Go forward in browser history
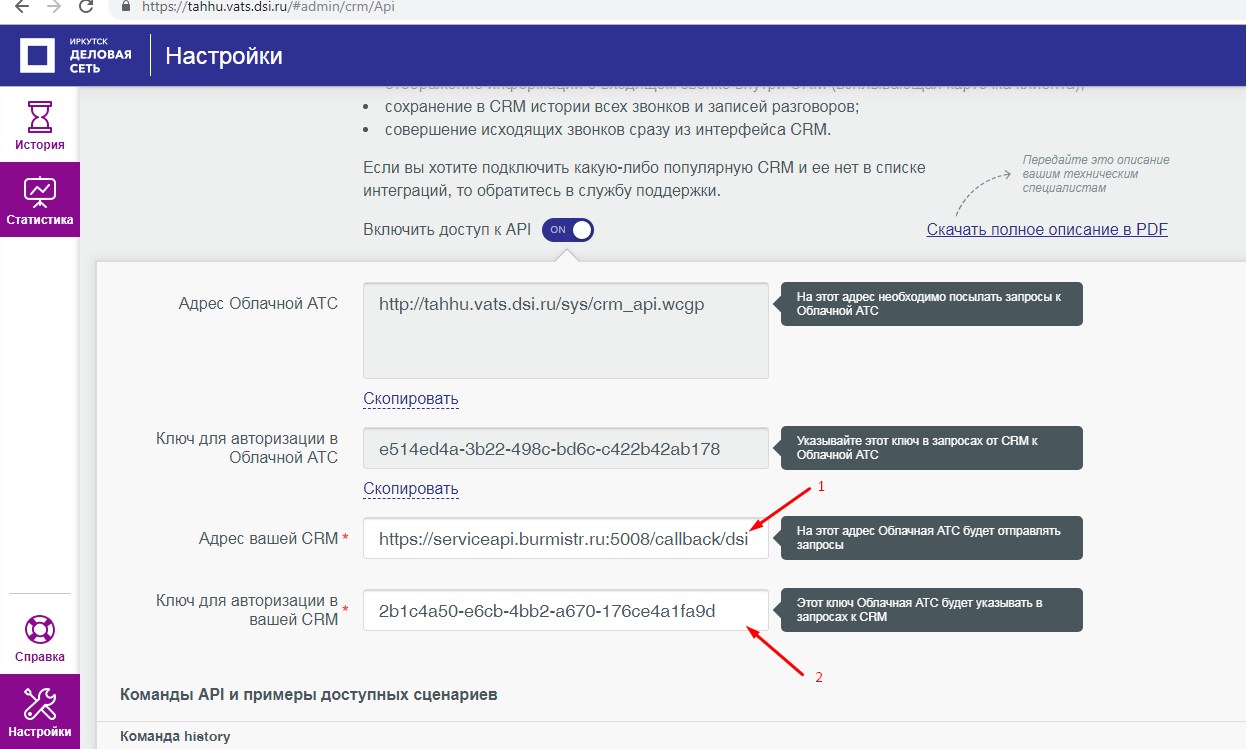 coord(53,6)
